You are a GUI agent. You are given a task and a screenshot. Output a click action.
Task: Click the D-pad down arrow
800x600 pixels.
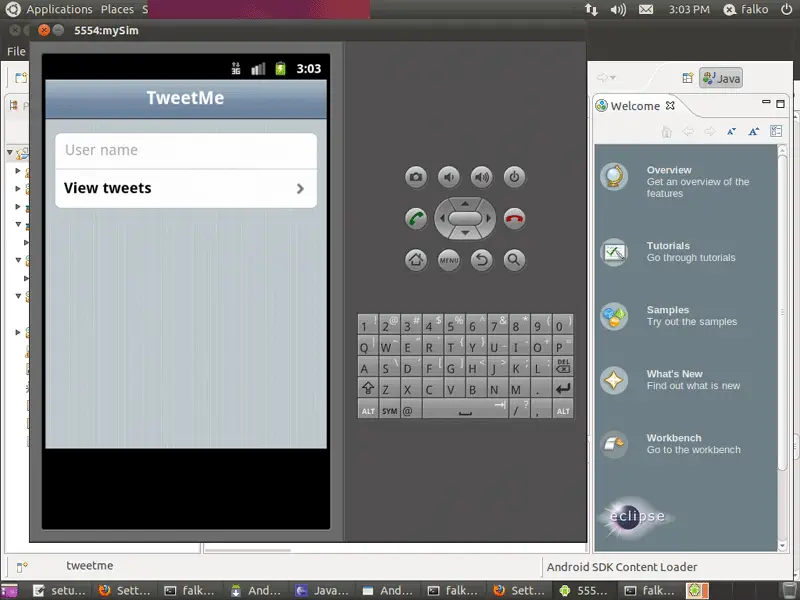pos(465,233)
